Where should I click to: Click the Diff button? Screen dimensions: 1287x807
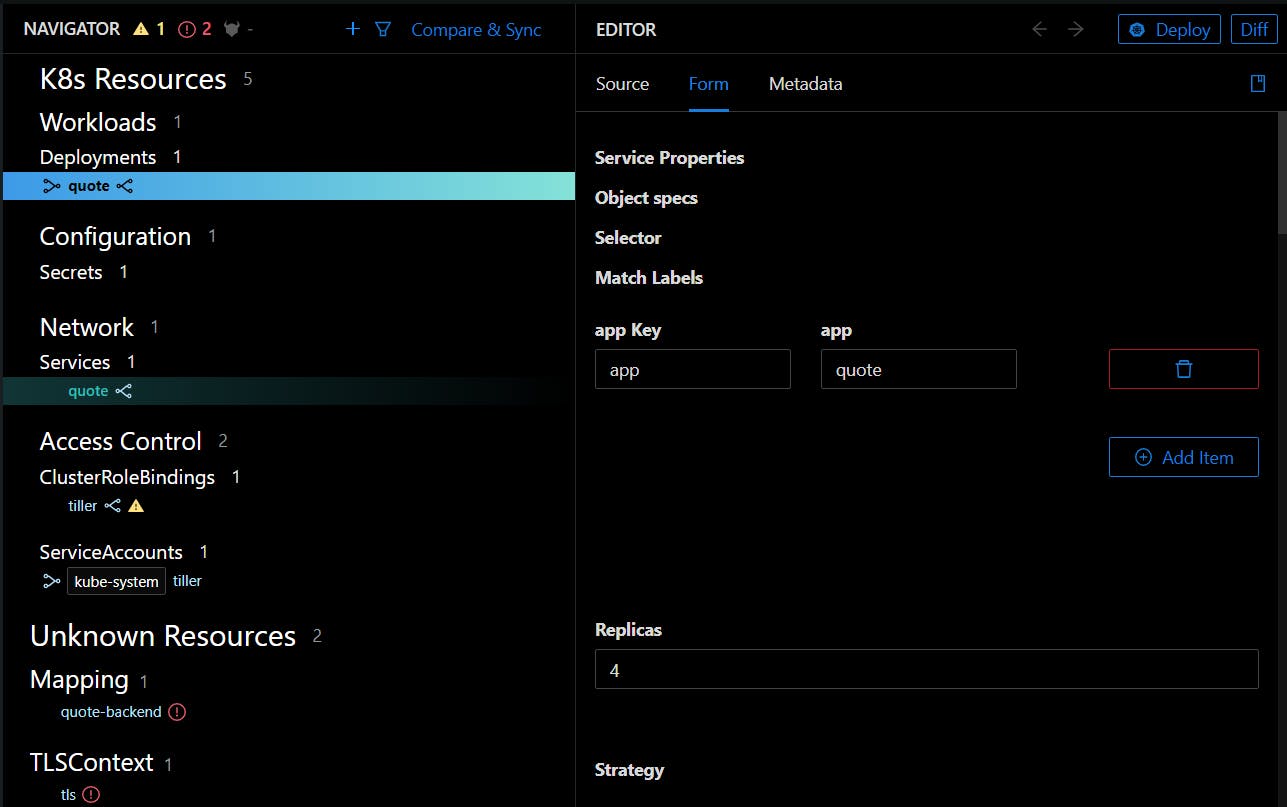pyautogui.click(x=1254, y=30)
